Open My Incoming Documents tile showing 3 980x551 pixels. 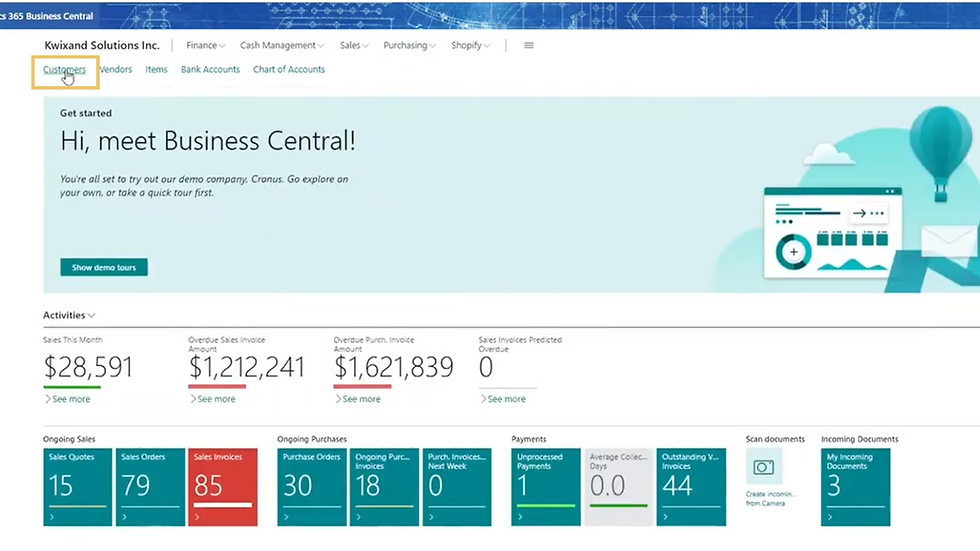point(856,487)
